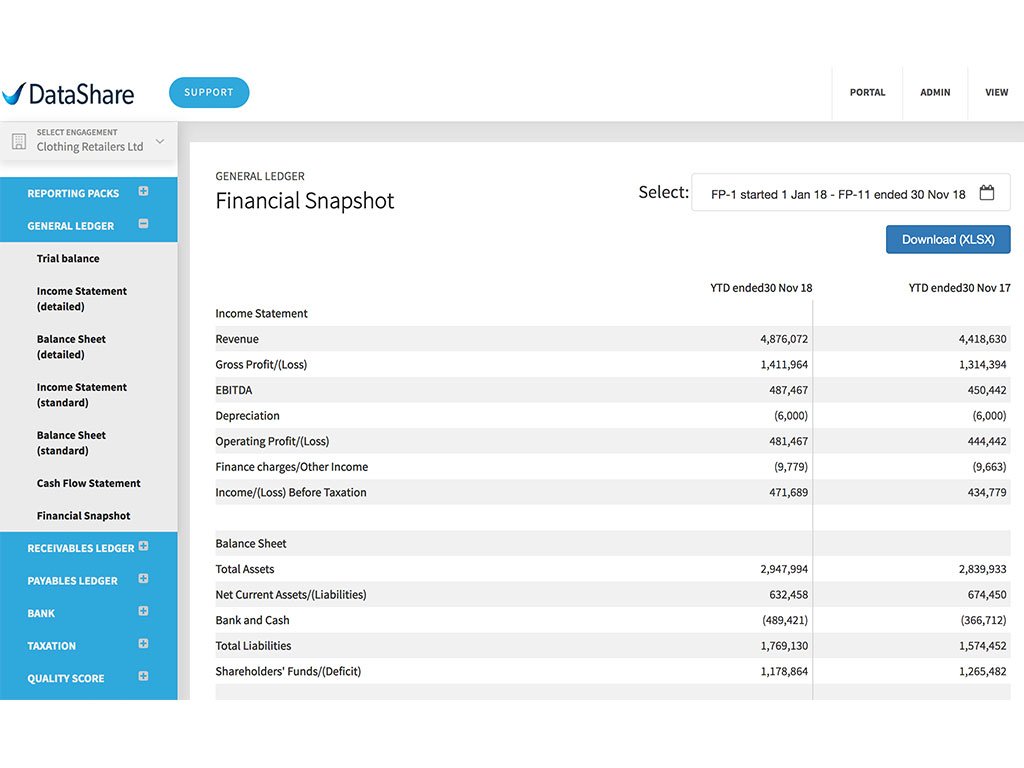Click the Shareholders' Funds value 1,265,482
The width and height of the screenshot is (1024, 768).
point(982,671)
